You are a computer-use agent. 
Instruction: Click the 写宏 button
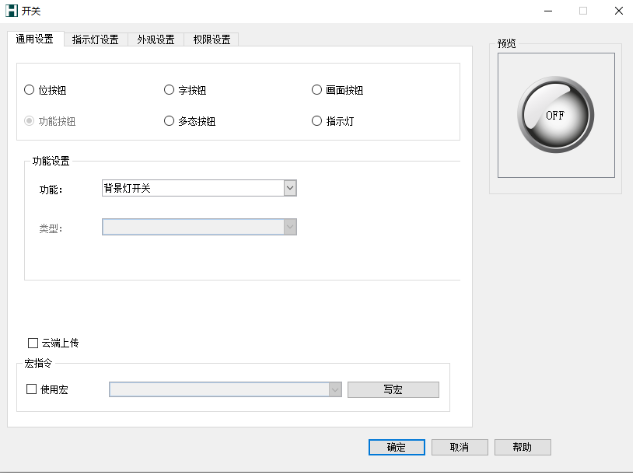[x=392, y=389]
